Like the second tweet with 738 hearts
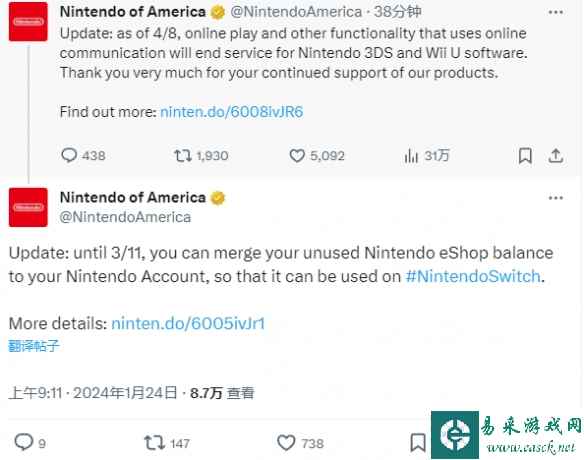Screen dimensions: 584x460 click(301, 443)
